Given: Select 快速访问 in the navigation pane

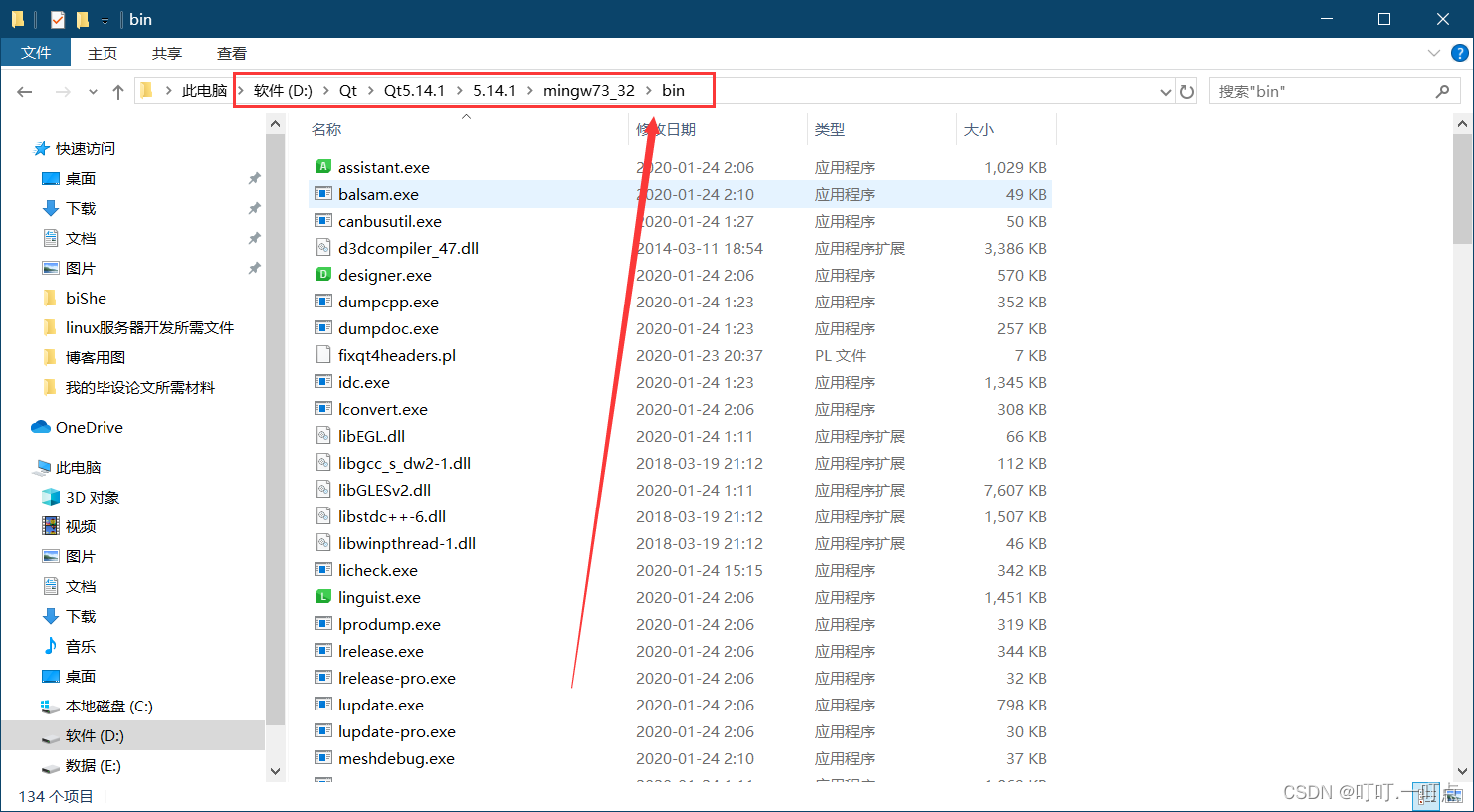Looking at the screenshot, I should click(x=86, y=149).
